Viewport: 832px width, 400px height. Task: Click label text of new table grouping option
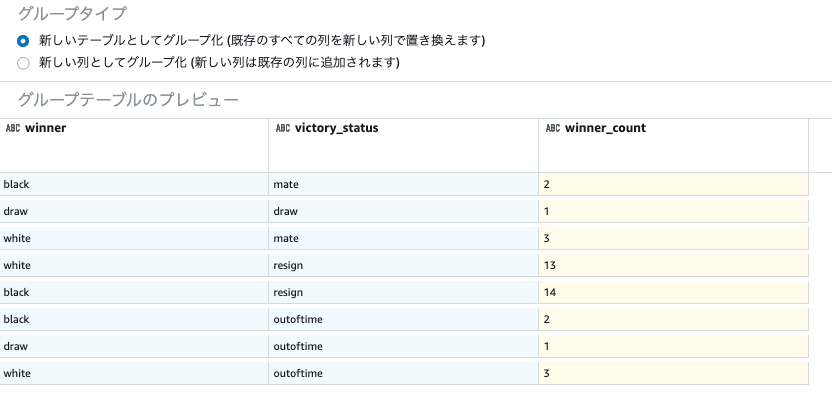tap(262, 41)
